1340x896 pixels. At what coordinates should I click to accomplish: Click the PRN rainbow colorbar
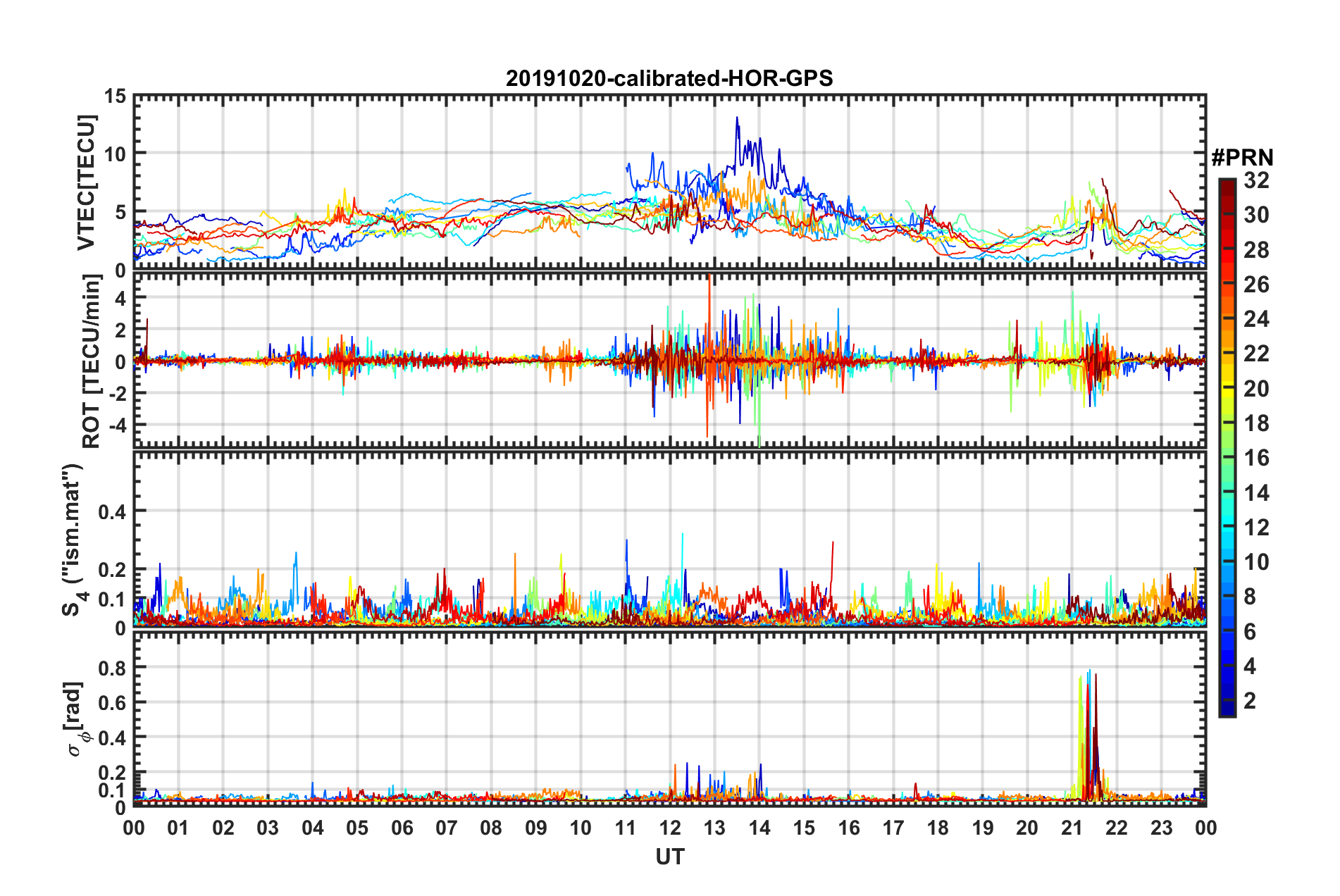pyautogui.click(x=1227, y=447)
